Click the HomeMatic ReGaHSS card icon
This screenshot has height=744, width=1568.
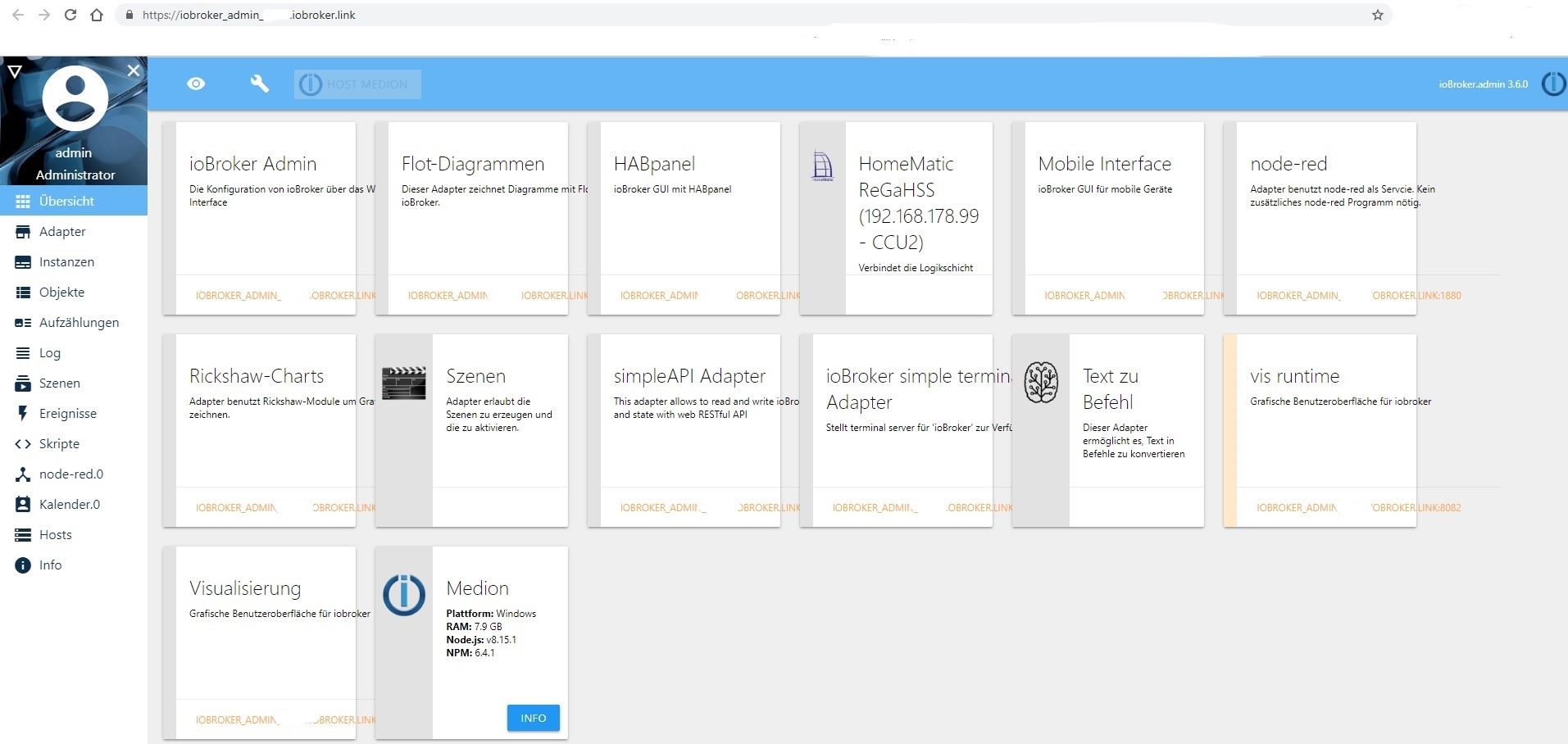[822, 166]
